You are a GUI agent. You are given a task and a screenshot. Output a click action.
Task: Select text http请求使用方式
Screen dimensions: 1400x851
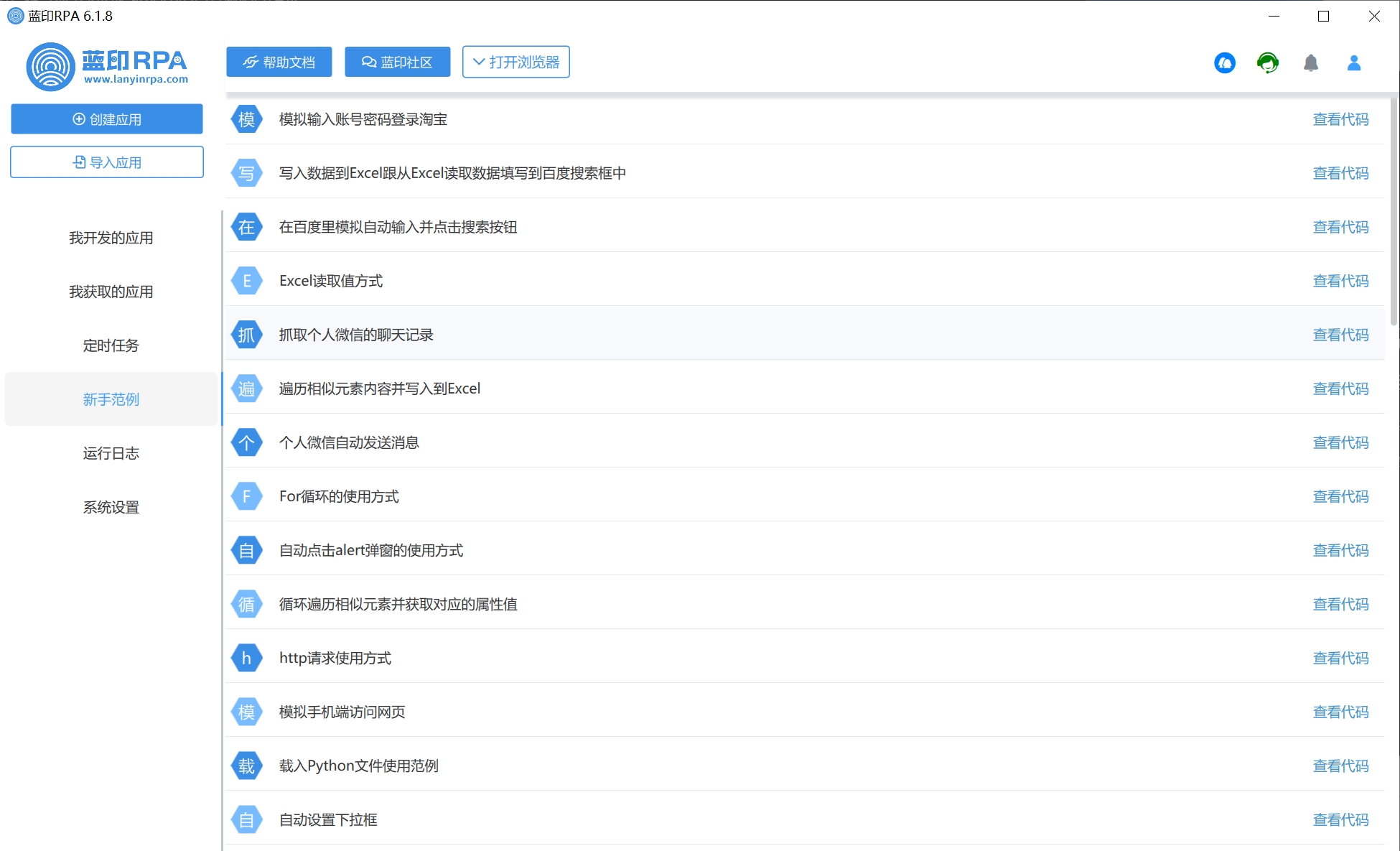[x=335, y=658]
